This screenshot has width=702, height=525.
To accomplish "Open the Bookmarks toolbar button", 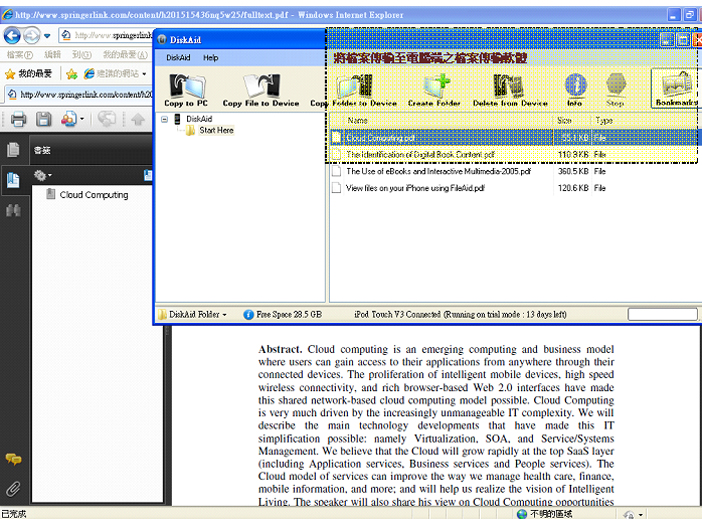I will 675,89.
